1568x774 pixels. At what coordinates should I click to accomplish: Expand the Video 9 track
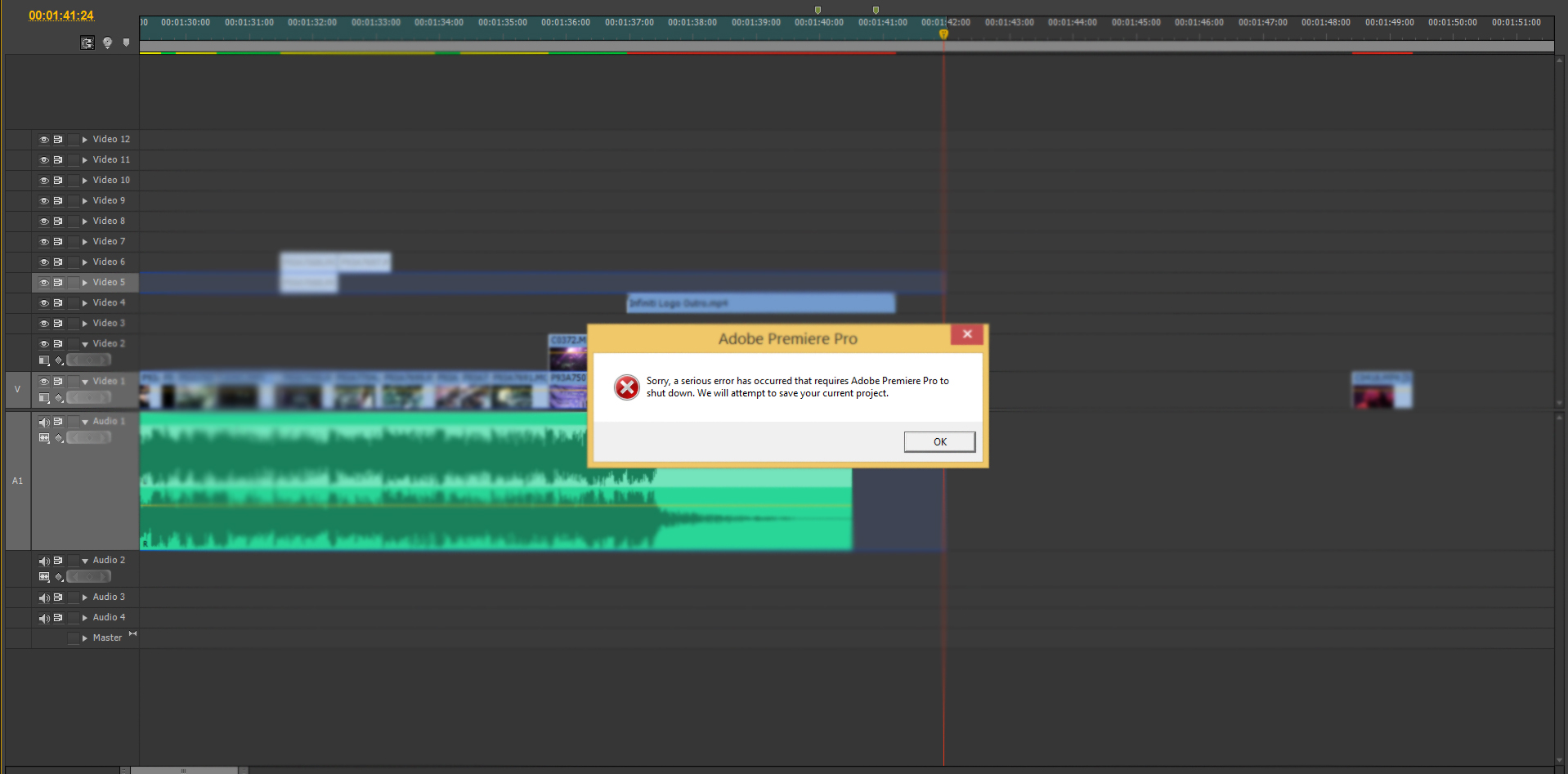coord(84,201)
